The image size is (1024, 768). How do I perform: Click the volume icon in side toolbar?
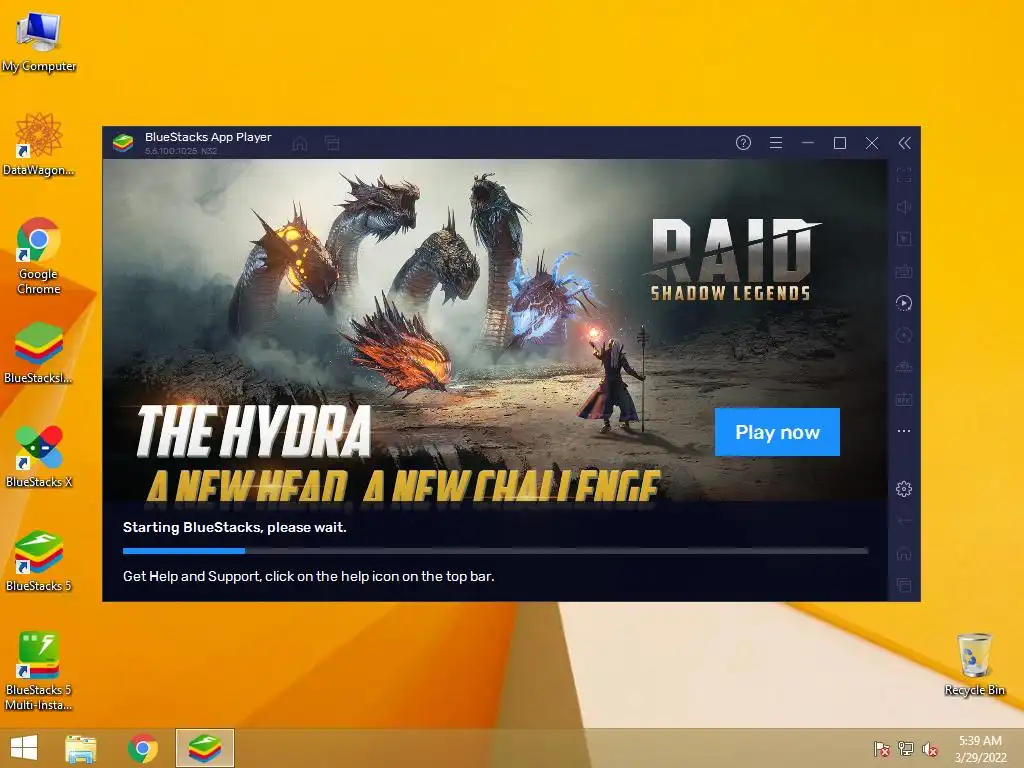(x=904, y=207)
